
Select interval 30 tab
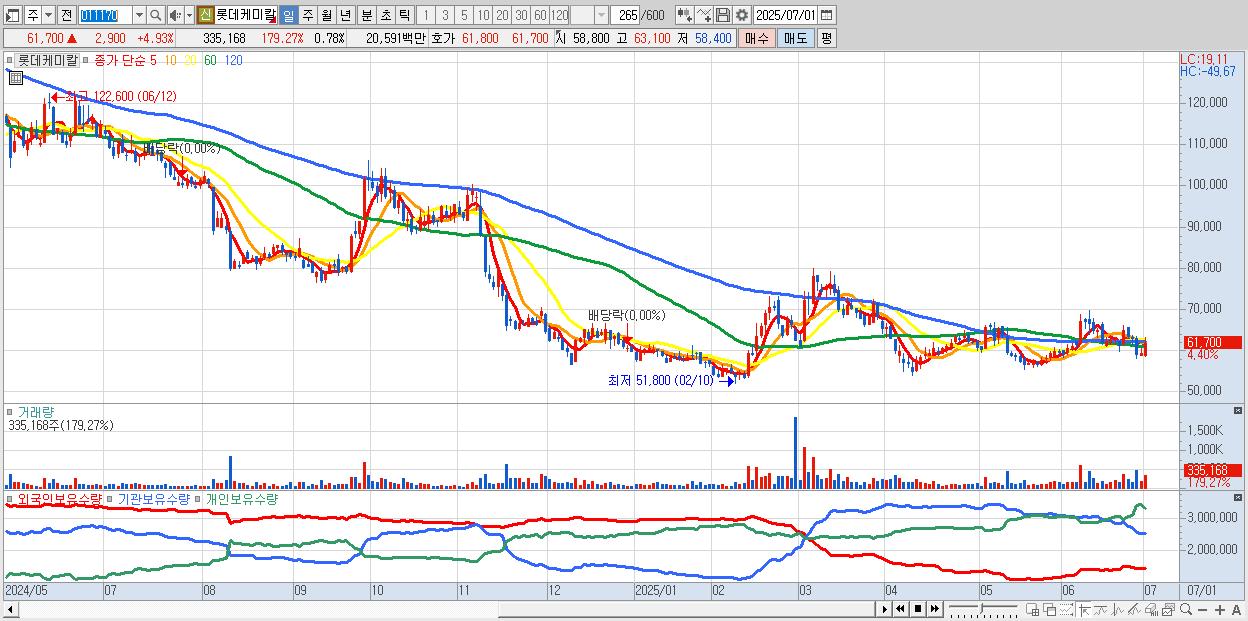click(x=521, y=15)
